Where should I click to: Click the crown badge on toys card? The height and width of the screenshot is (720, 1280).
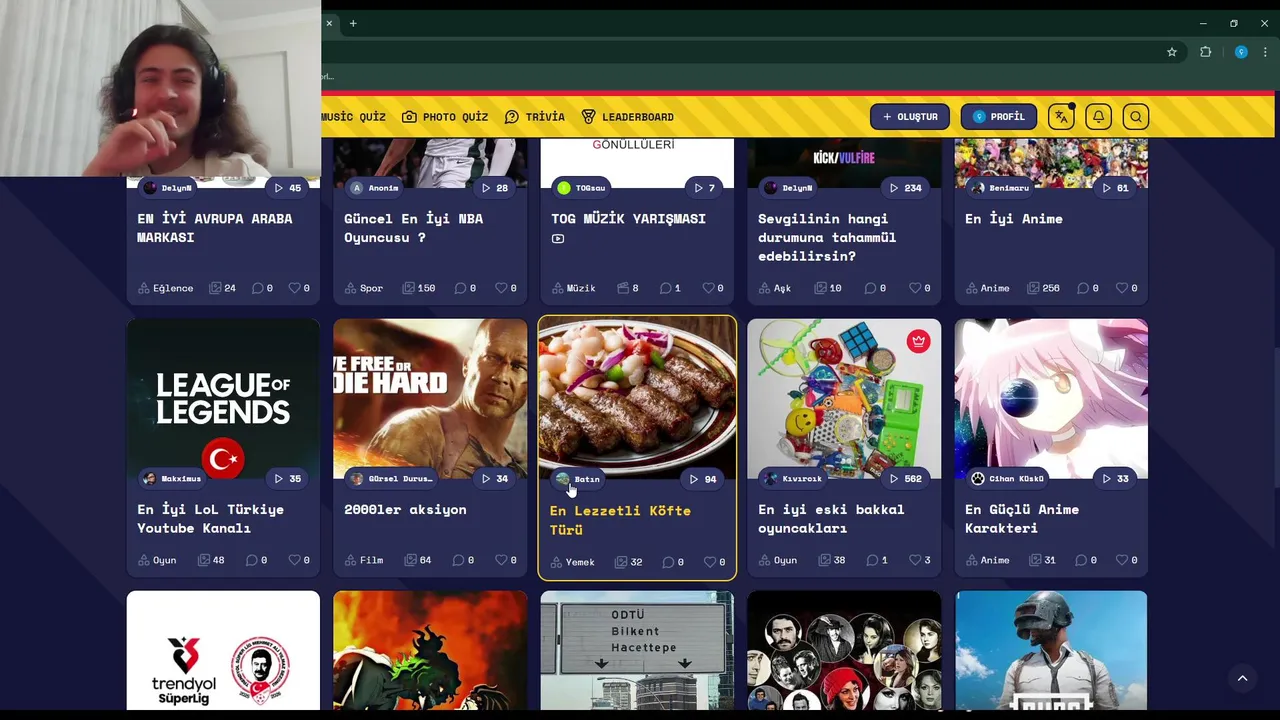pyautogui.click(x=919, y=341)
